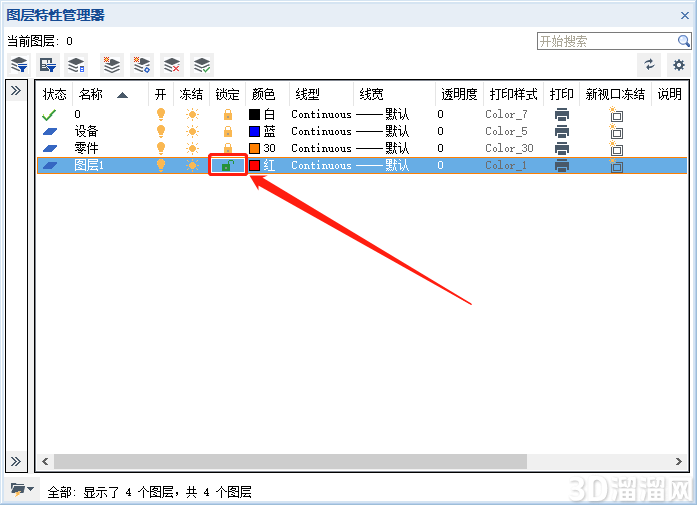Turn off the light bulb for layer 设备

click(161, 131)
